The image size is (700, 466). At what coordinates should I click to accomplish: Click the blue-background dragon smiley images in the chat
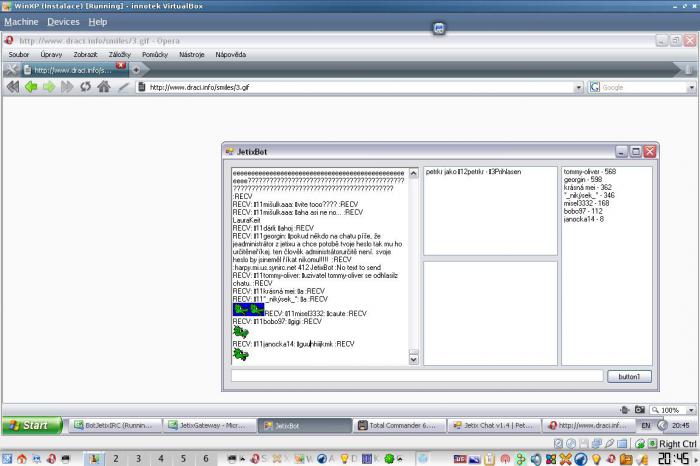(x=249, y=309)
